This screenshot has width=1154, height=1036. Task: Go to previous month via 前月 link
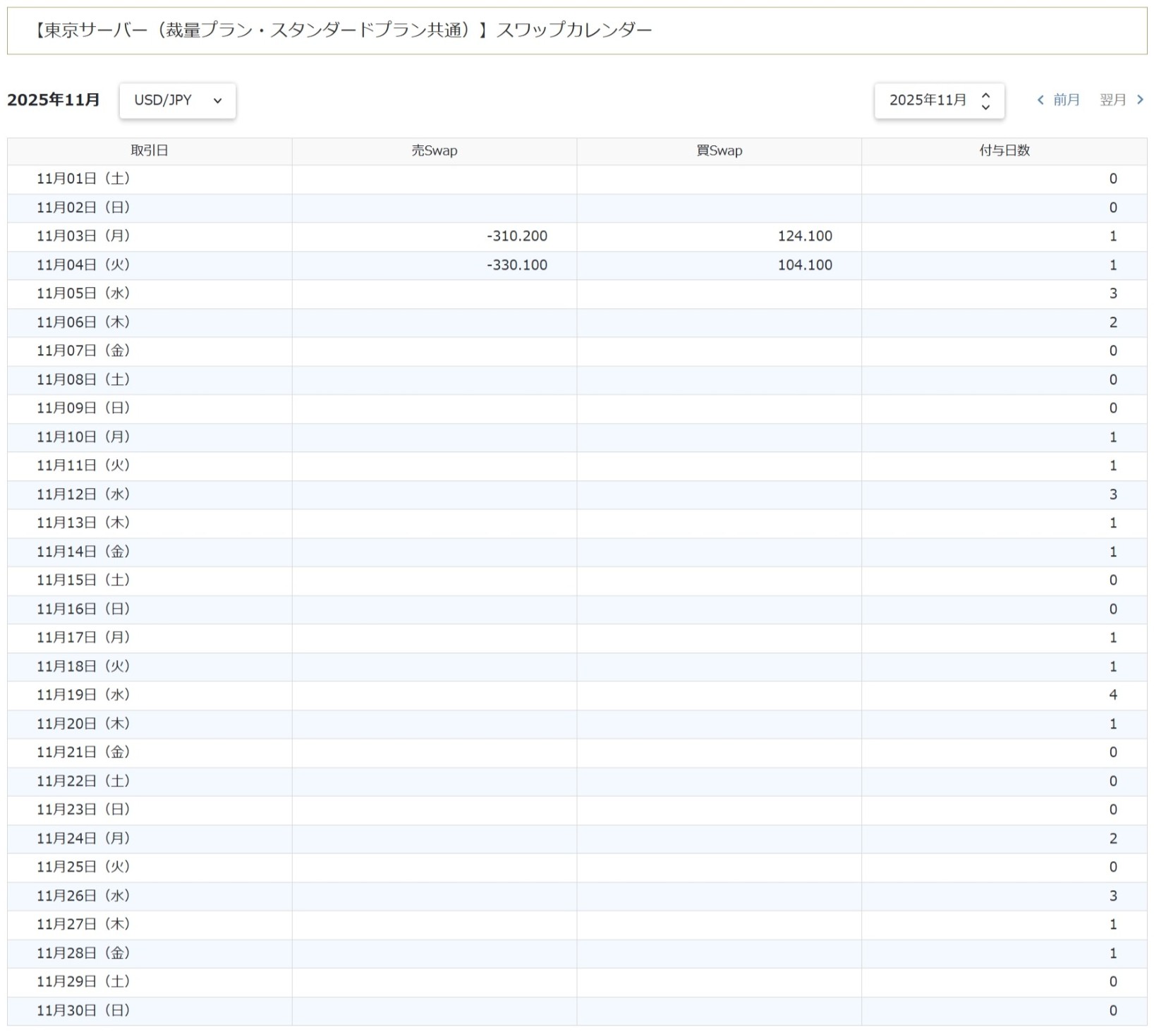[1059, 100]
